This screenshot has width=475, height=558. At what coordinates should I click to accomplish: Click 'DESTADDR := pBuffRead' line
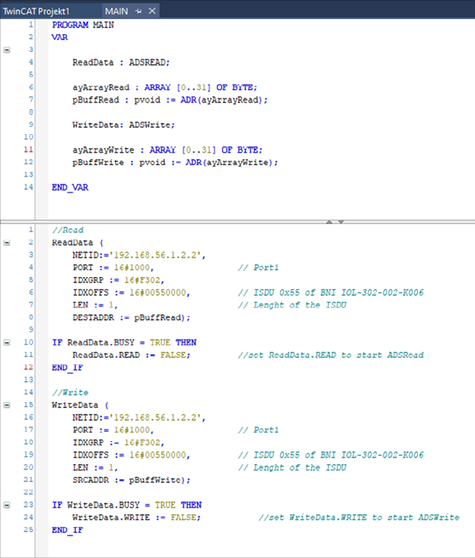point(131,317)
